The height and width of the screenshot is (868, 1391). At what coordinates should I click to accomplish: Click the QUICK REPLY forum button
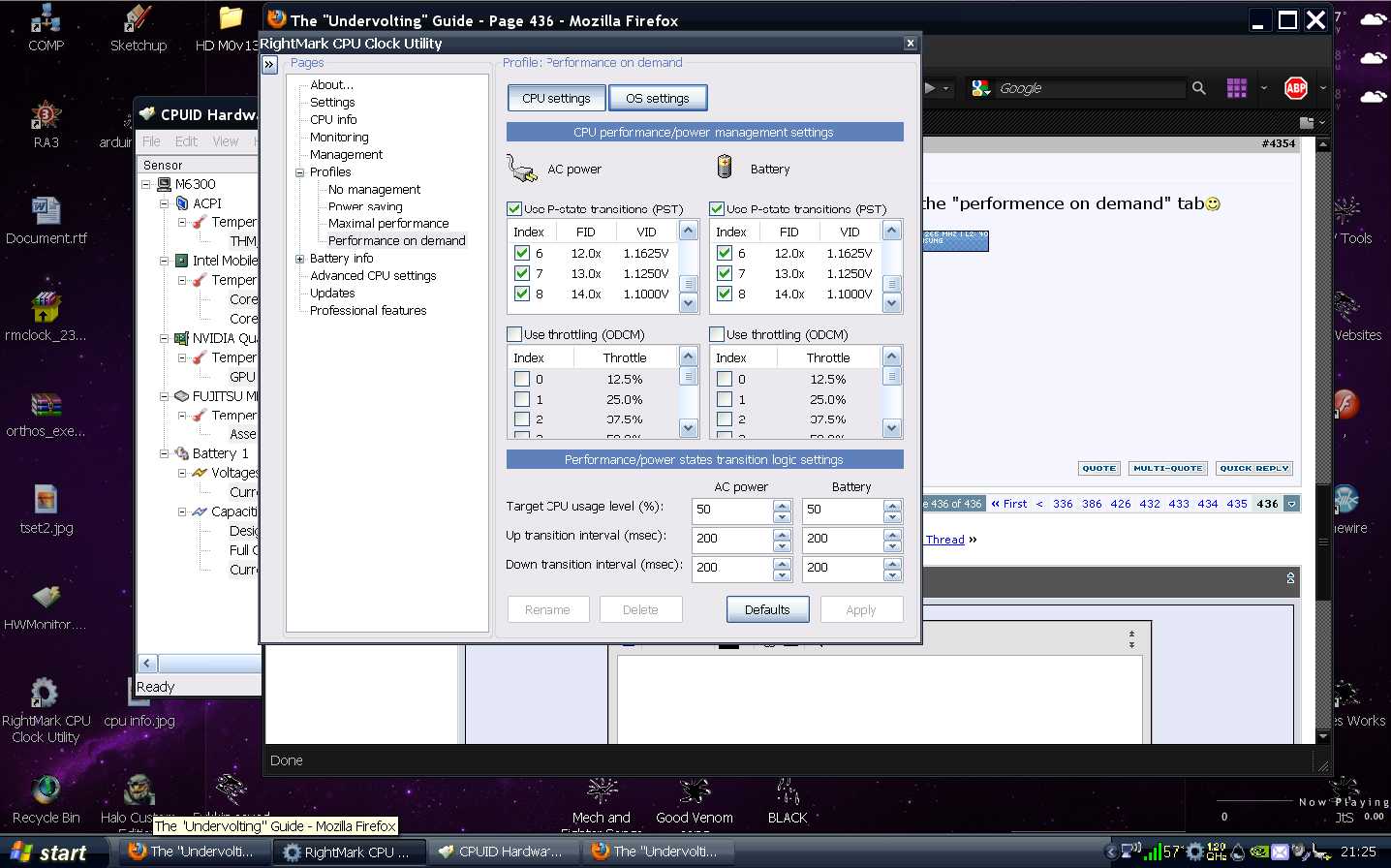1253,468
